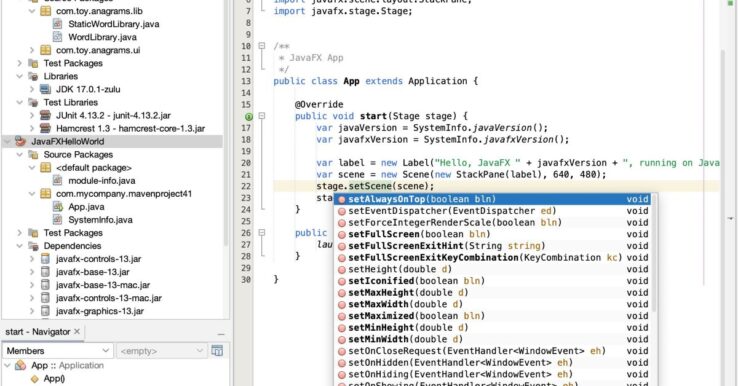This screenshot has width=738, height=386.
Task: Close the start - Navigator tab
Action: (x=77, y=331)
